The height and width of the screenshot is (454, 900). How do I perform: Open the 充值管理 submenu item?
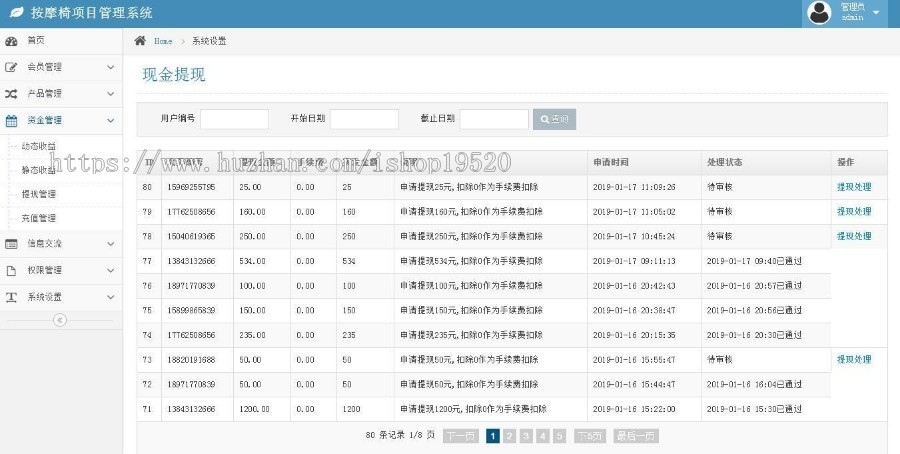coord(38,218)
